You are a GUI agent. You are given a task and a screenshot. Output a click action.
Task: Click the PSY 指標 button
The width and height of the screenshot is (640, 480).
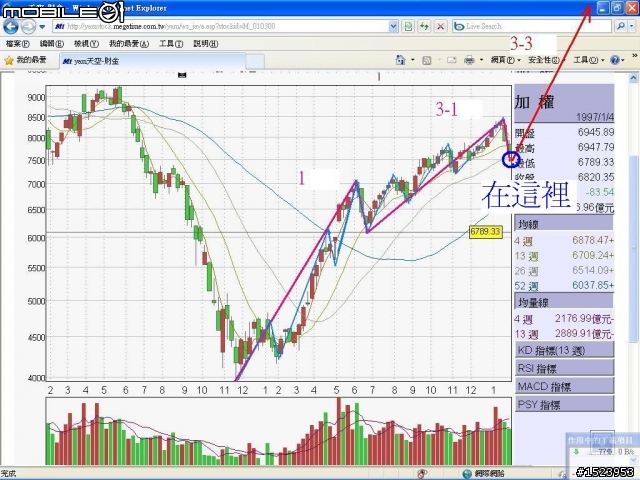(564, 404)
